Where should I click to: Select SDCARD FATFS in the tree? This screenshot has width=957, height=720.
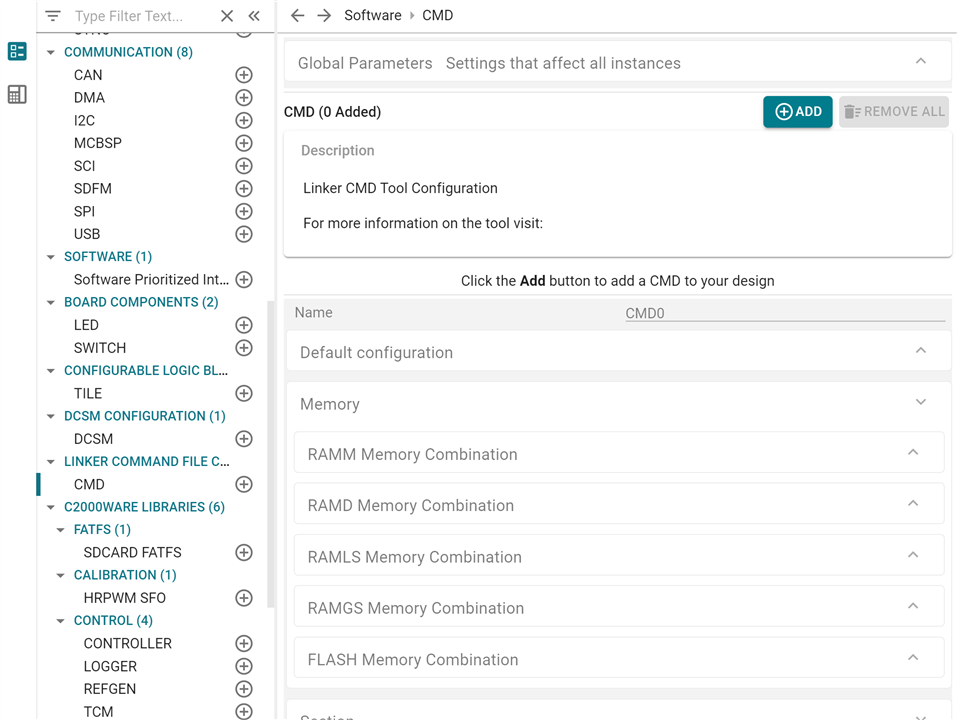pyautogui.click(x=132, y=552)
